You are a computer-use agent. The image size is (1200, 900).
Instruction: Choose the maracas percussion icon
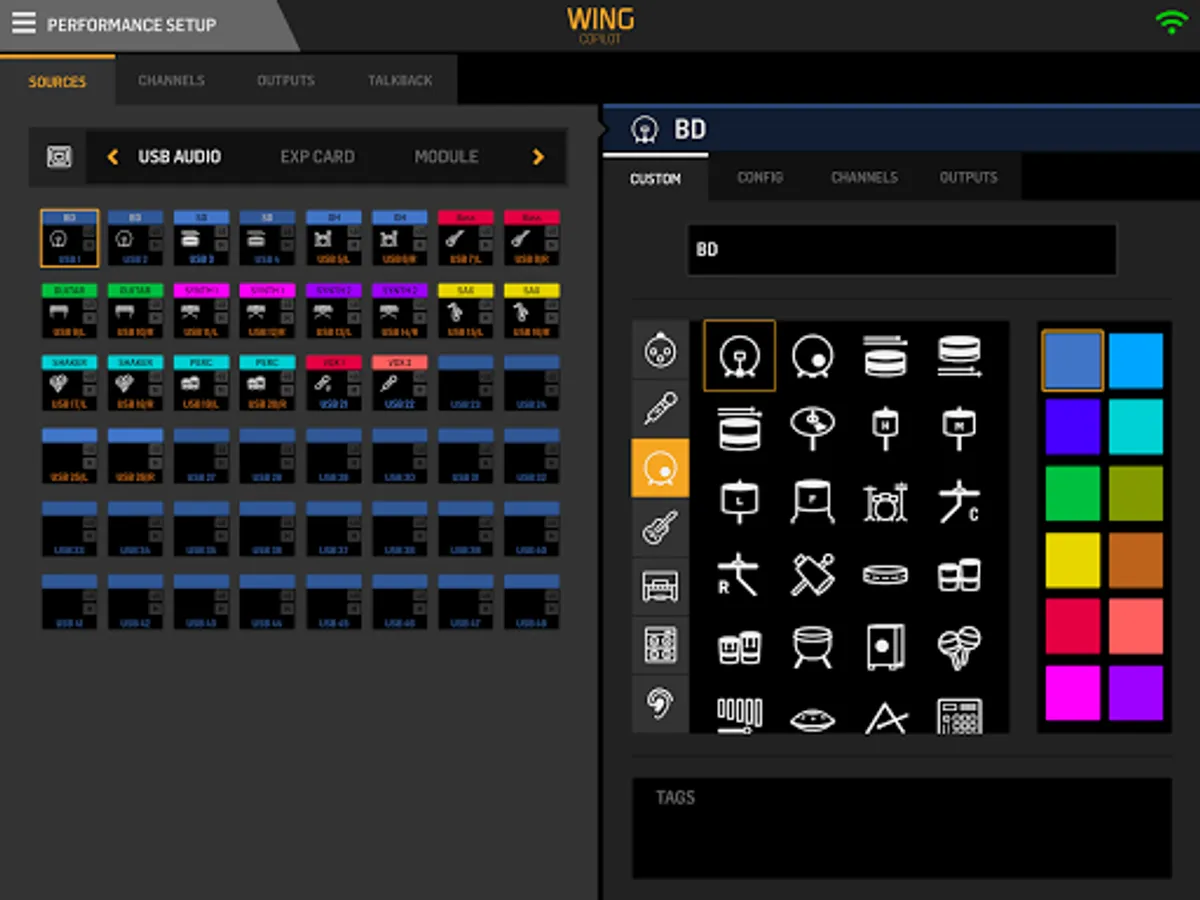point(959,648)
